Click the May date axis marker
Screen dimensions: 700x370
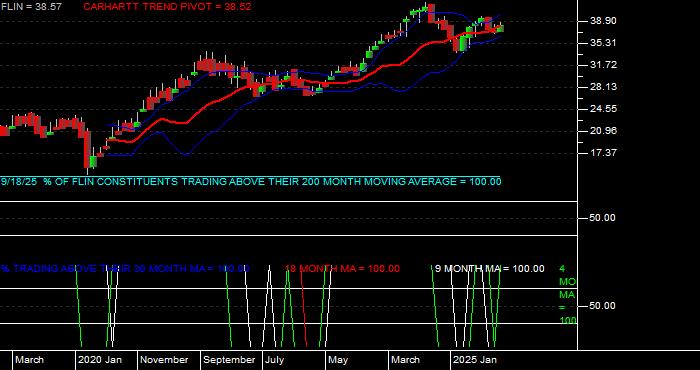pyautogui.click(x=338, y=360)
